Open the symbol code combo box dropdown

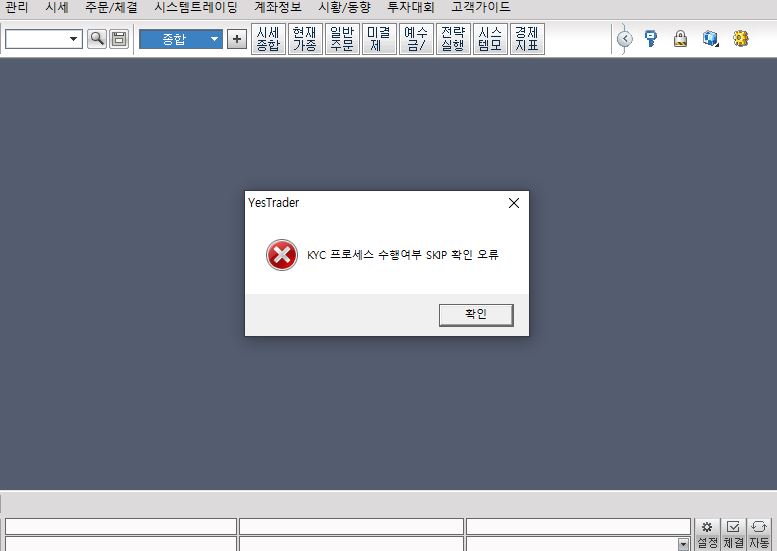coord(73,39)
